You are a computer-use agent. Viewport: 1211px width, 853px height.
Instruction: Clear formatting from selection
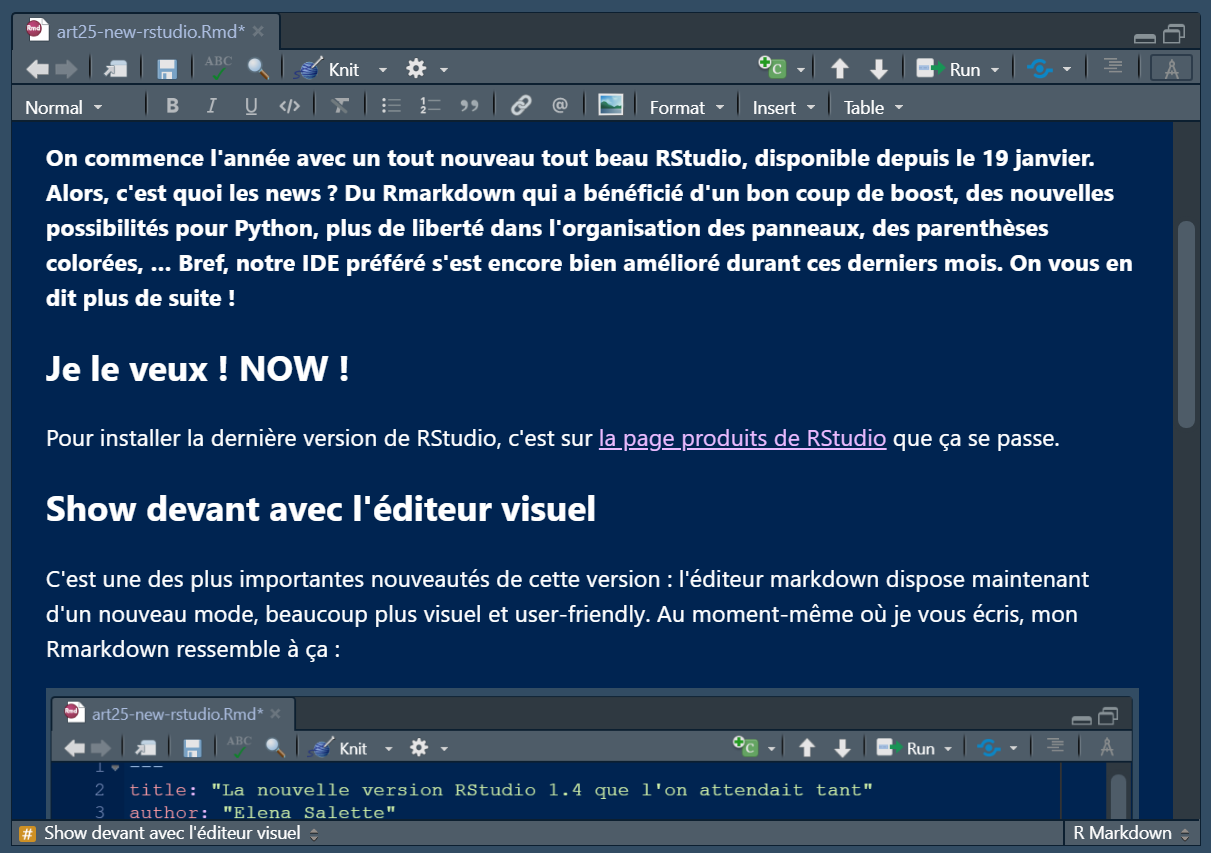[341, 106]
